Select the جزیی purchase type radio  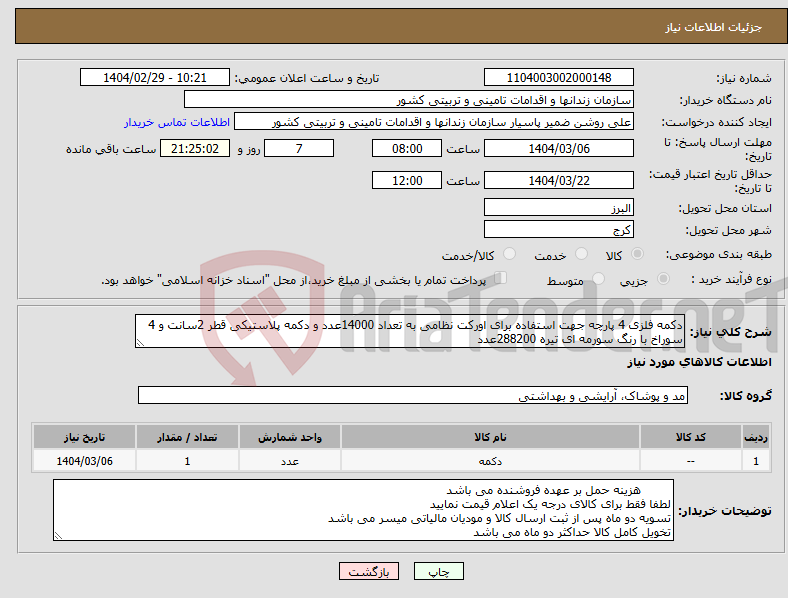click(x=663, y=279)
